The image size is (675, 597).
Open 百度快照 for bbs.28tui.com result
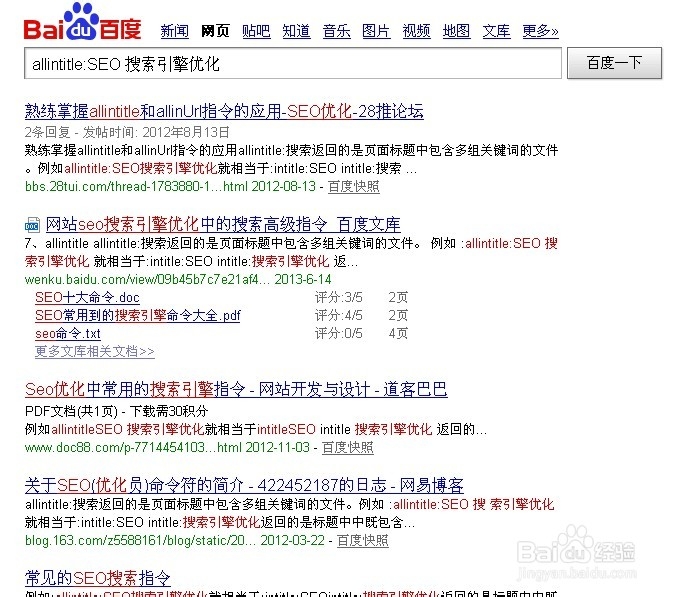(354, 186)
